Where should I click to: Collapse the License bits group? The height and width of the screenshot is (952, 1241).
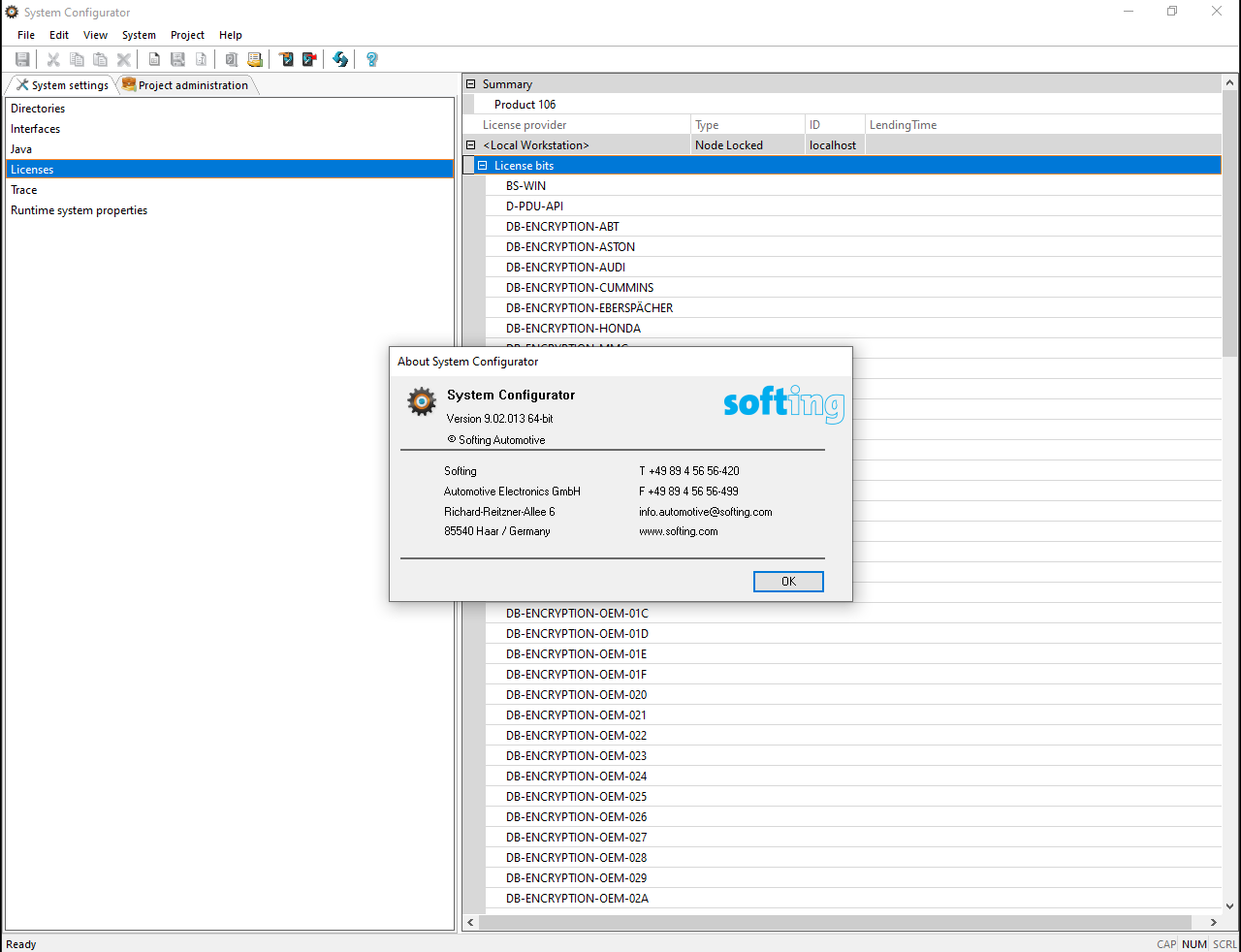pos(482,166)
